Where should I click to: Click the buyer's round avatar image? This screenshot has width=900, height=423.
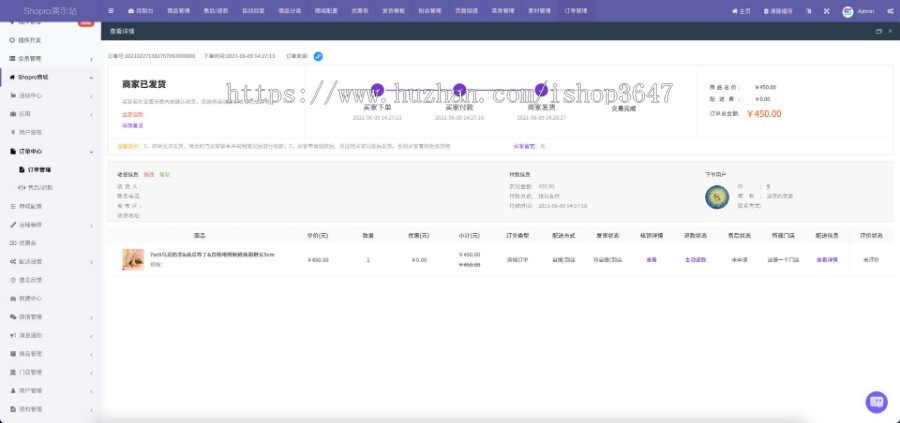tap(717, 197)
